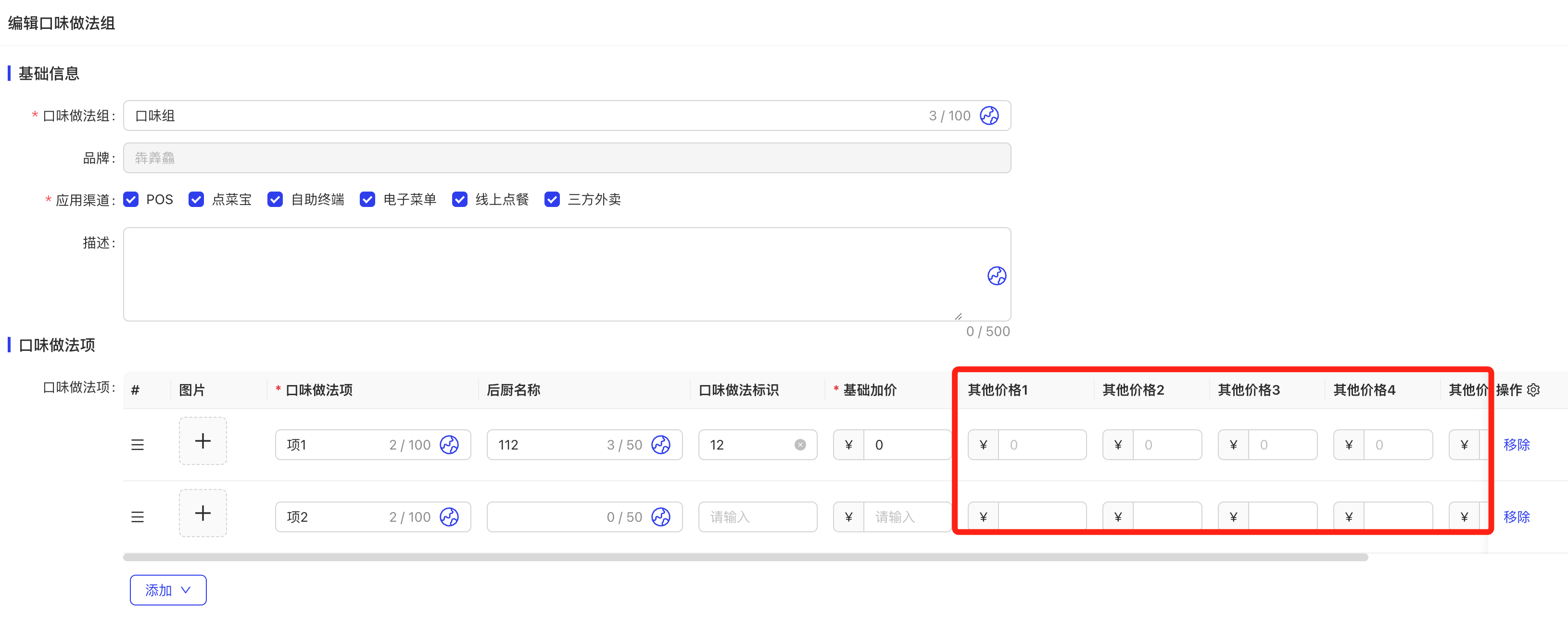Disable 三方外卖 channel checkbox
Viewport: 1568px width, 618px height.
pos(552,200)
